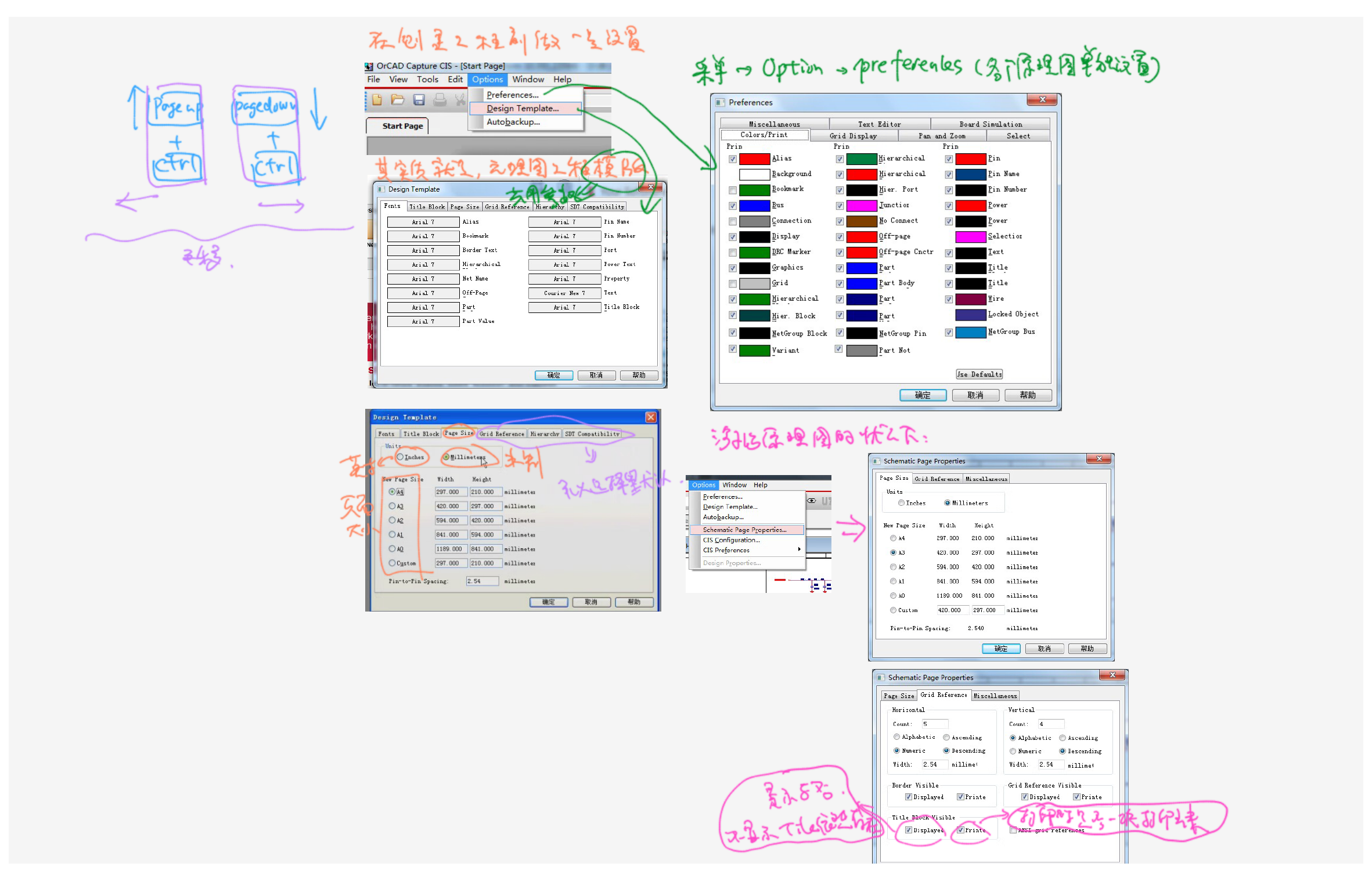
Task: Click the Bus blue color swatch
Action: tap(754, 206)
